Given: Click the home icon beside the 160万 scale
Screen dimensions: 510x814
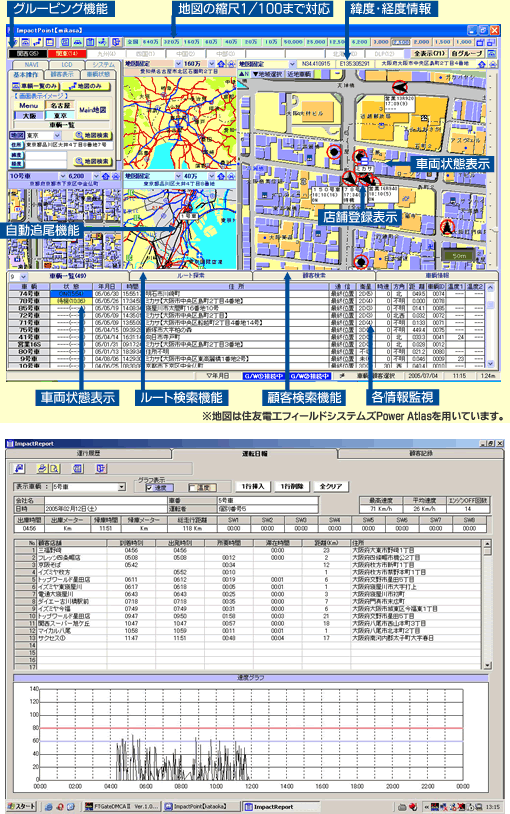Looking at the screenshot, I should (x=221, y=63).
